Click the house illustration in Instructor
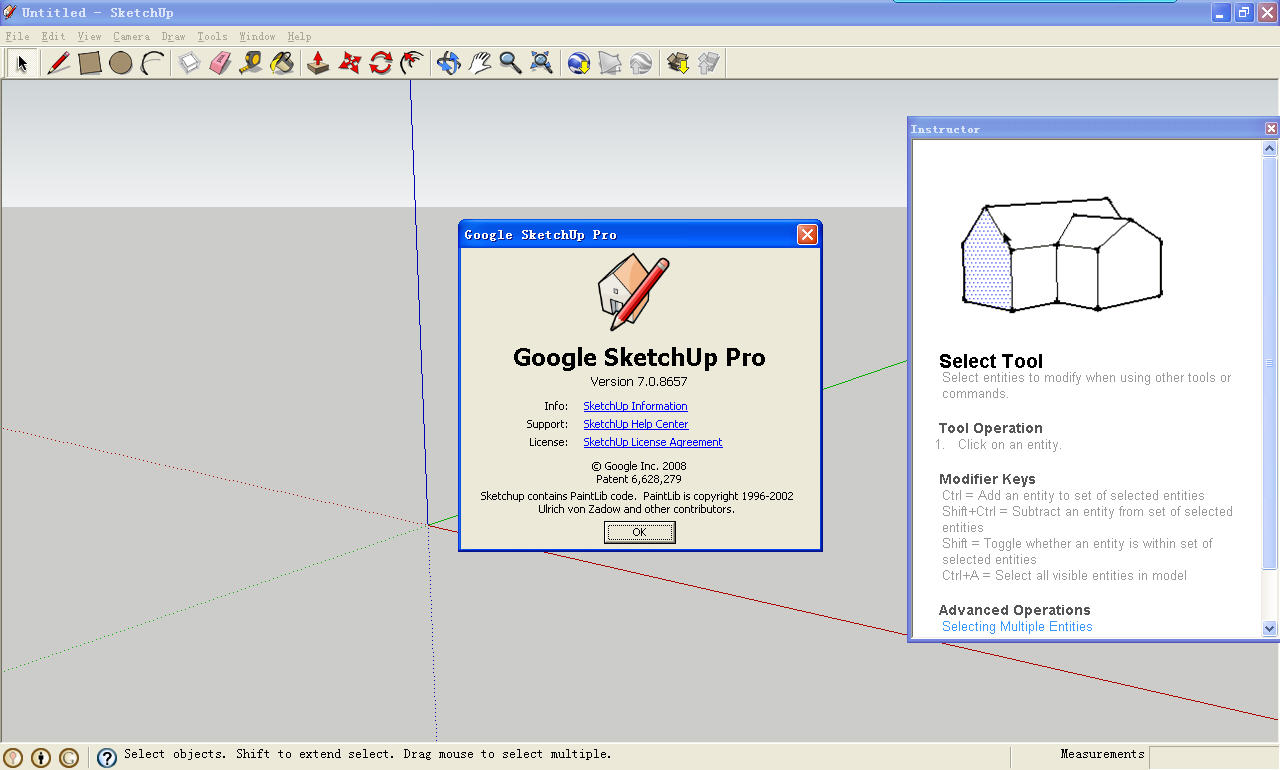 [x=1062, y=255]
